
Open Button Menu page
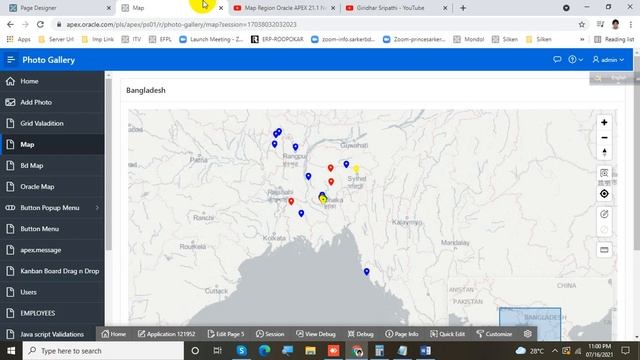pos(52,229)
